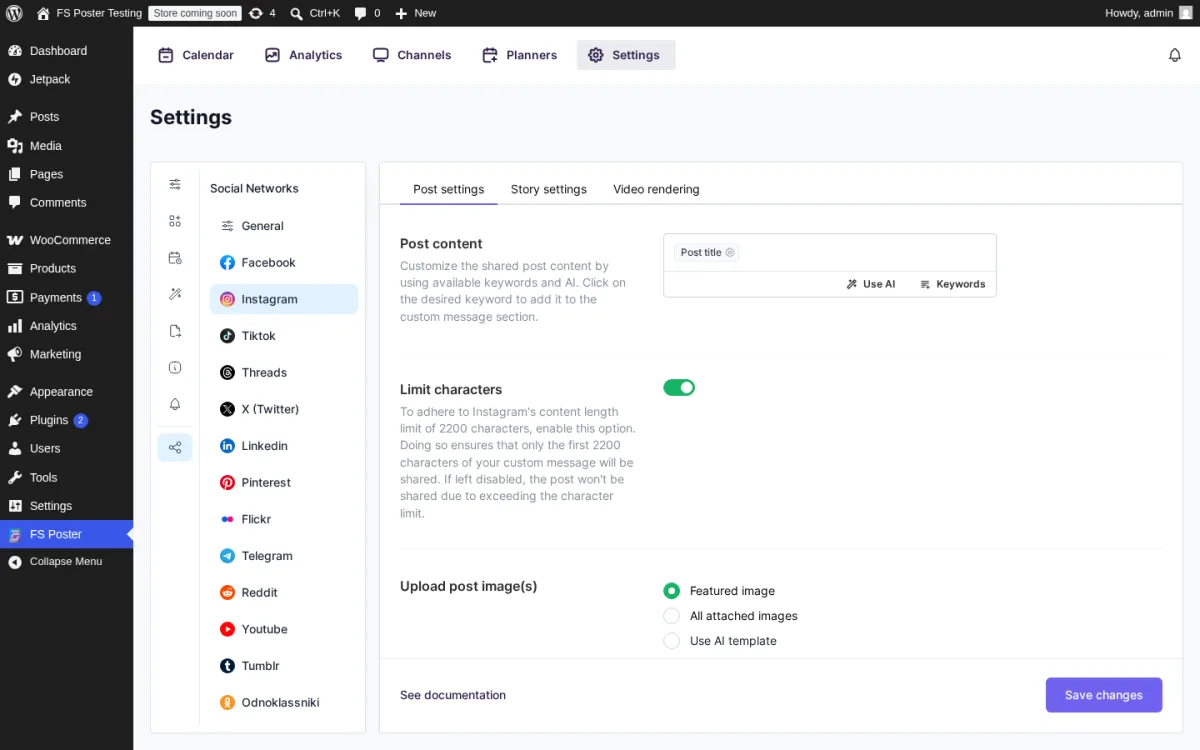
Task: Click the document export icon in settings sidebar
Action: (x=175, y=331)
